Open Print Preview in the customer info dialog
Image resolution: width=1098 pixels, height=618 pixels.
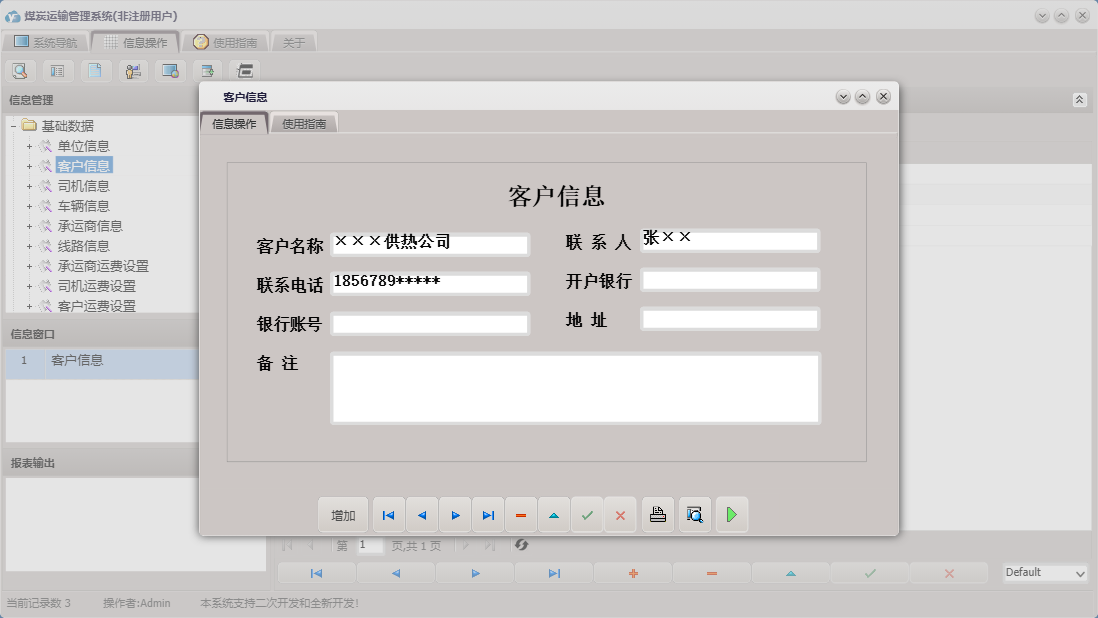click(x=694, y=514)
